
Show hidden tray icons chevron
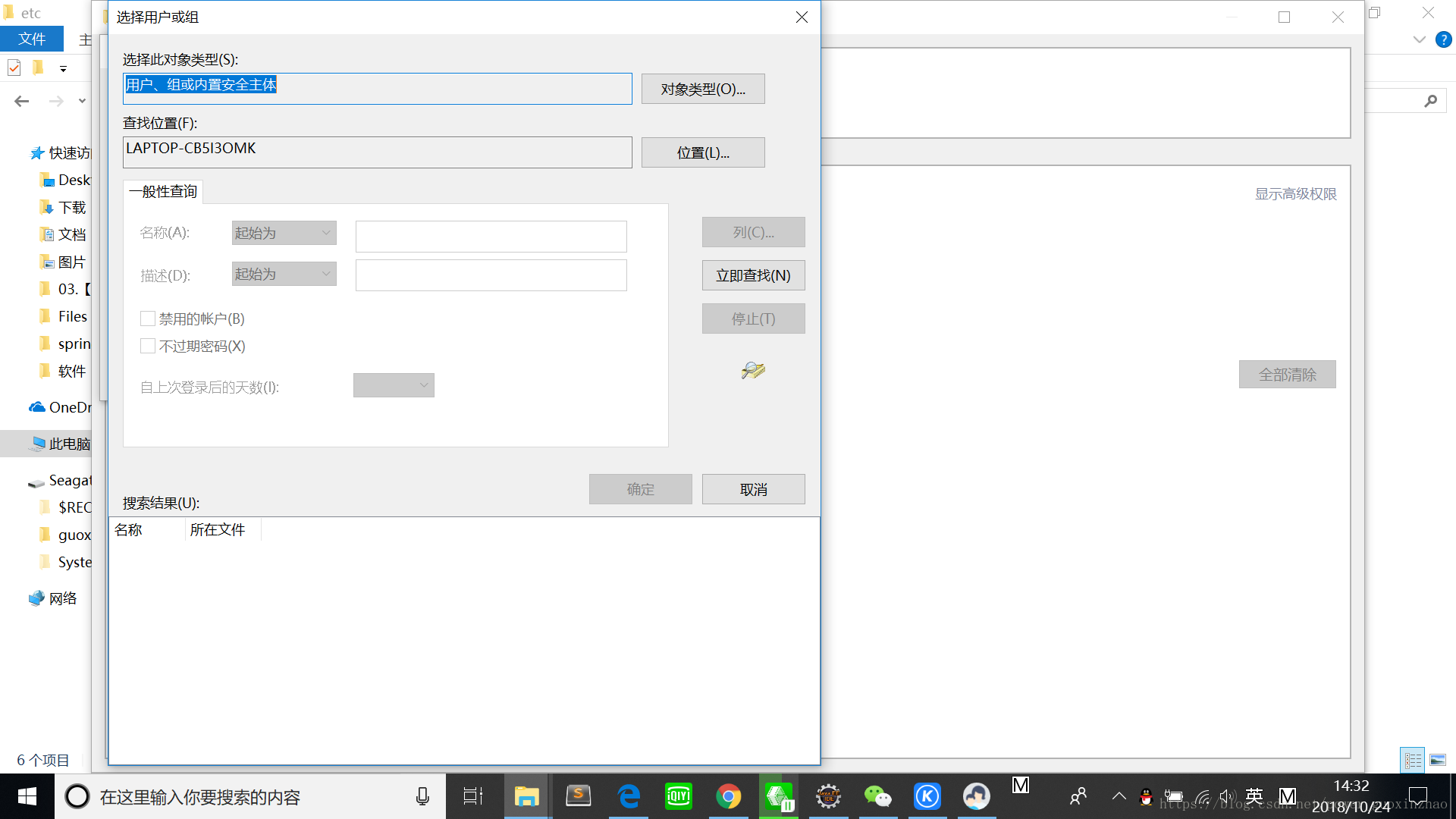(x=1119, y=796)
